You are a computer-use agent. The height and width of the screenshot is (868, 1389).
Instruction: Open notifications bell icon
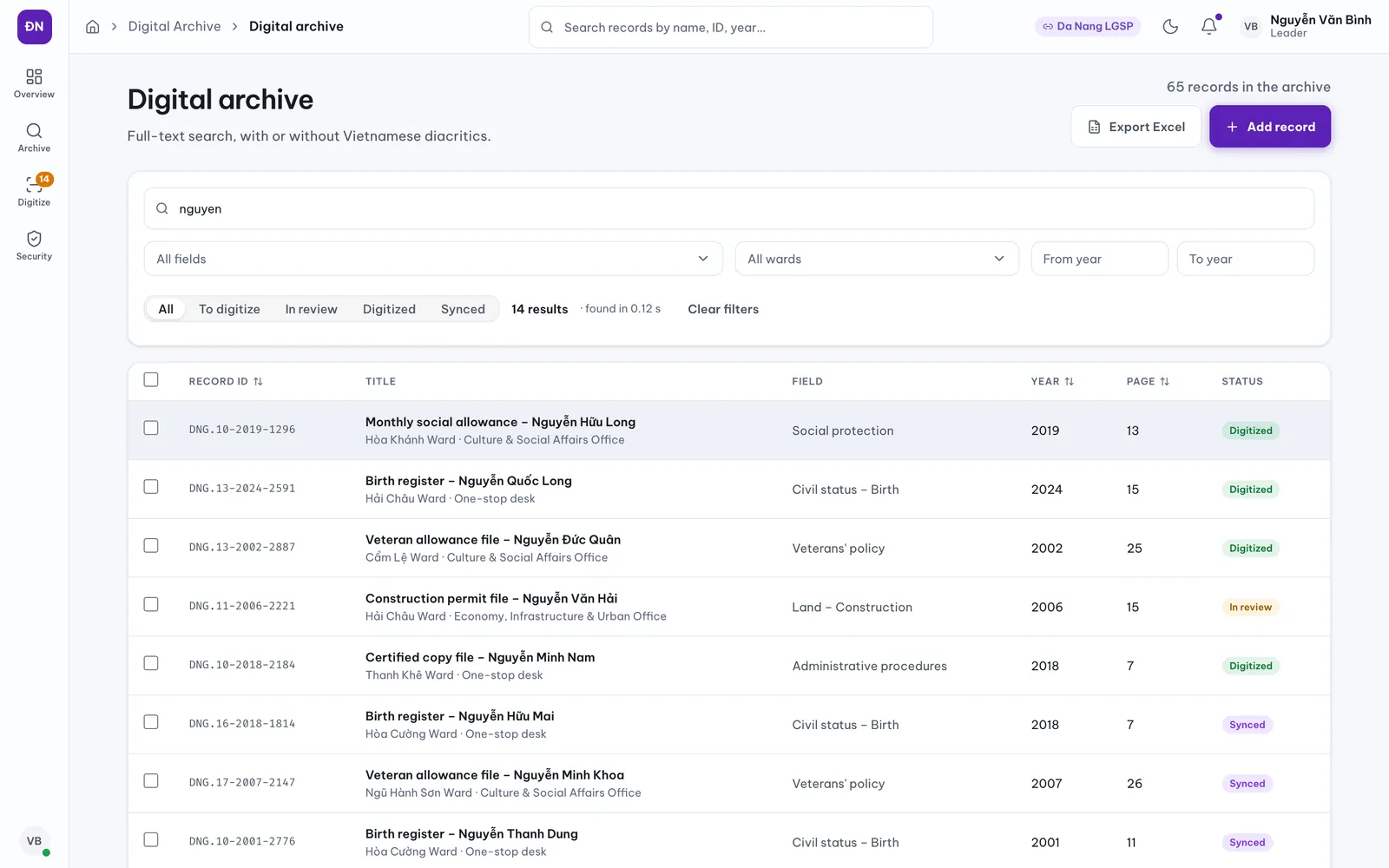point(1209,27)
